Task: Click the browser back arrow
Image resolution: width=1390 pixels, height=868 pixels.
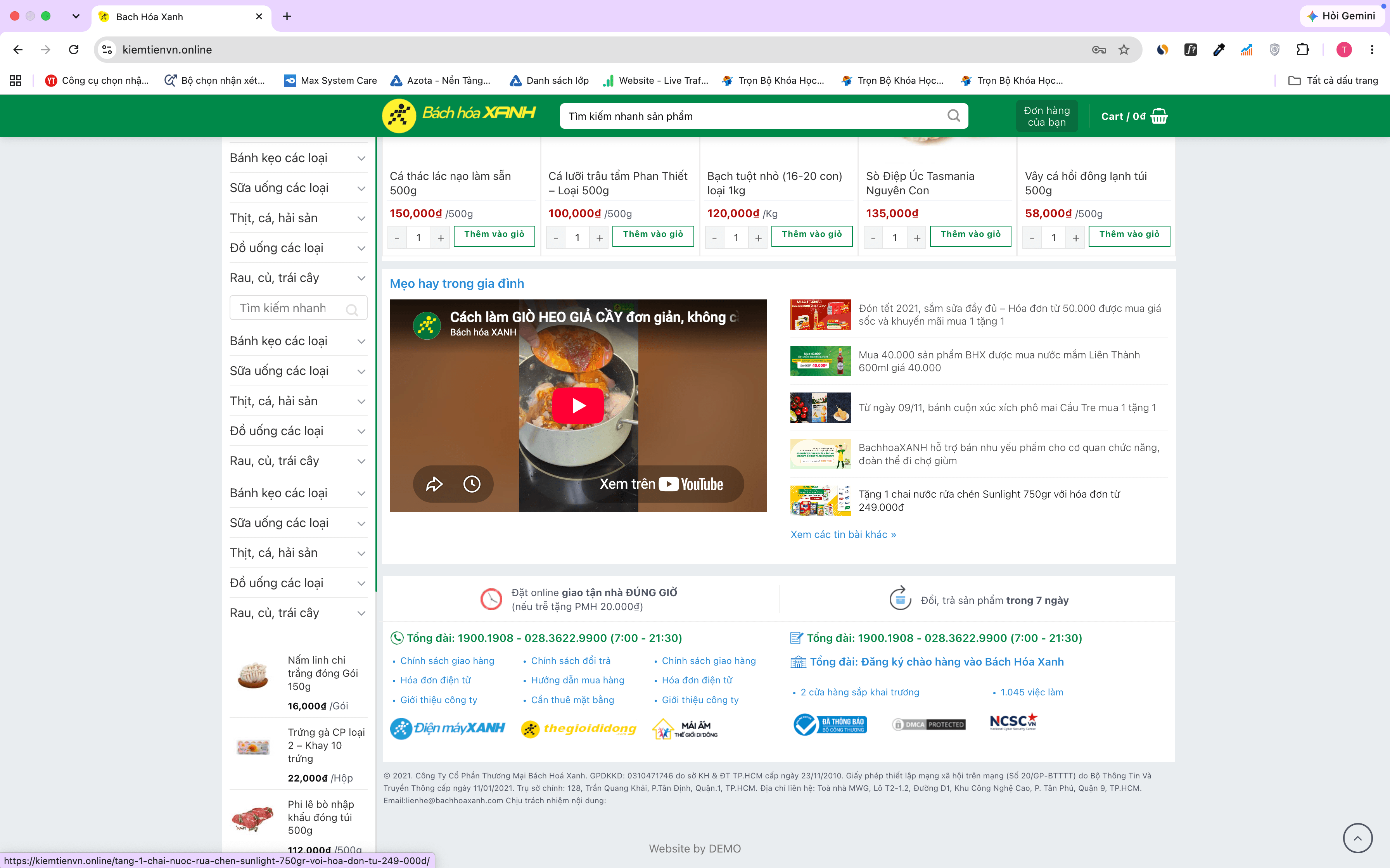Action: click(18, 50)
